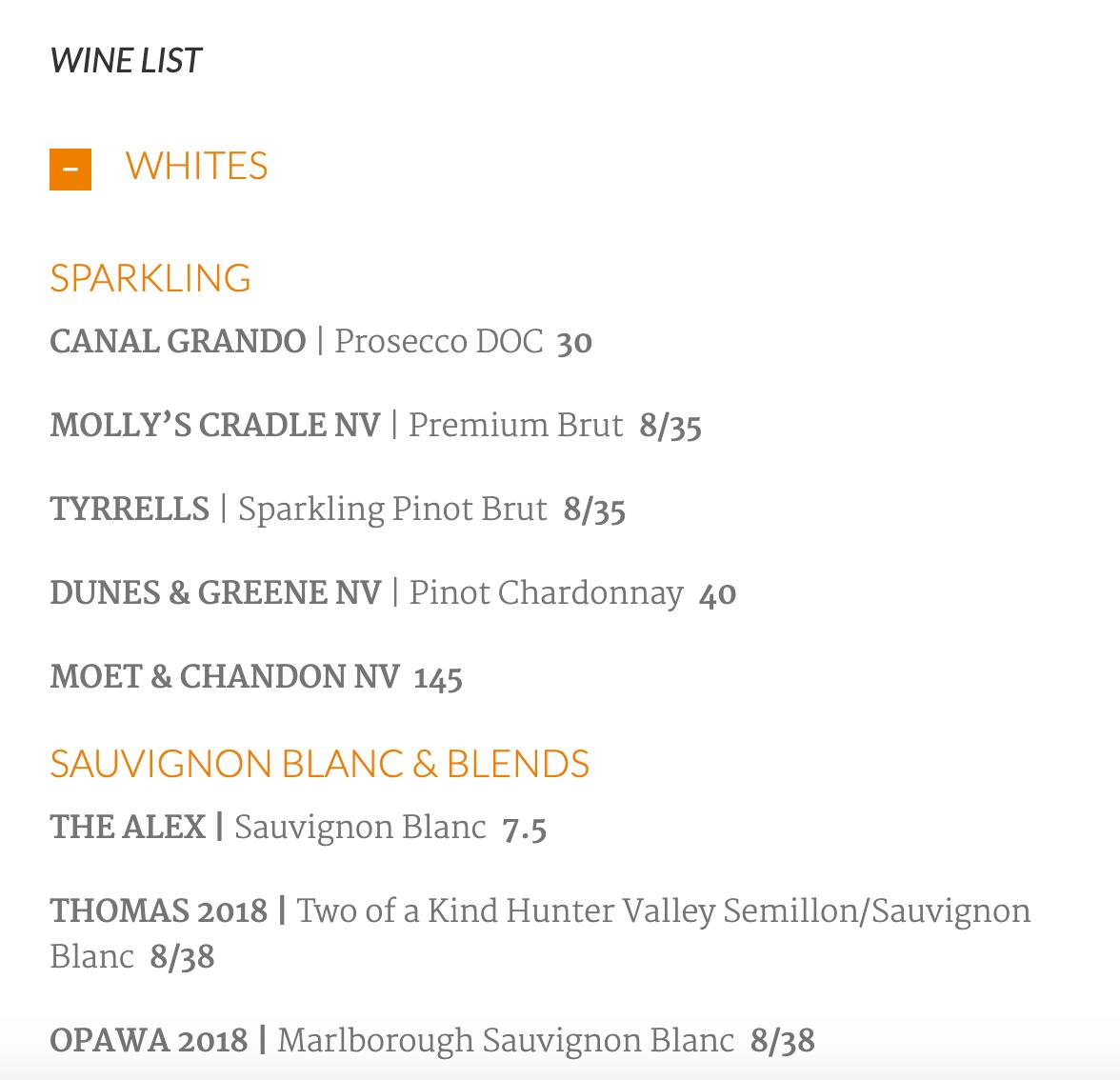Select Thomas 2018 Two of a Kind entry

coord(541,933)
